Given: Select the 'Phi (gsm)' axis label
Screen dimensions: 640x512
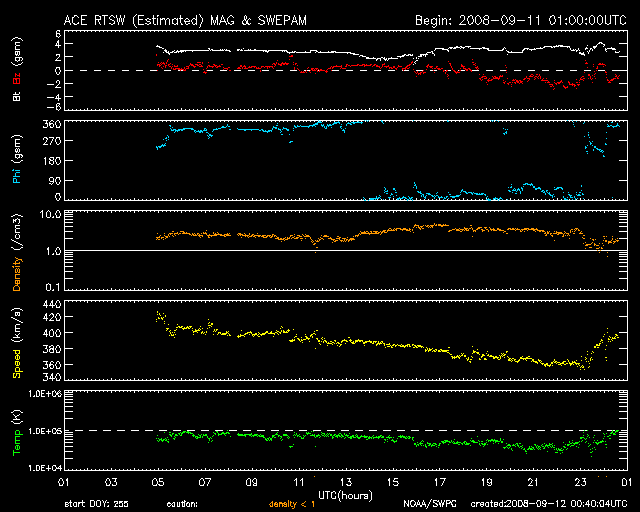Looking at the screenshot, I should 17,159.
